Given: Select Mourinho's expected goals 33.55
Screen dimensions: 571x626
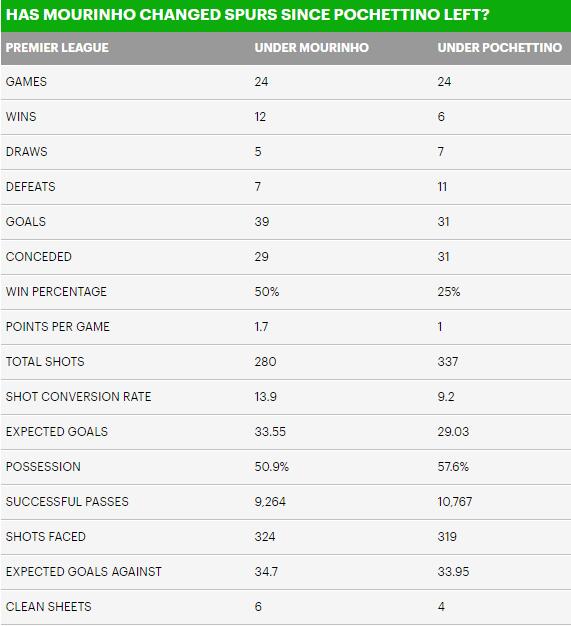Looking at the screenshot, I should [270, 432].
